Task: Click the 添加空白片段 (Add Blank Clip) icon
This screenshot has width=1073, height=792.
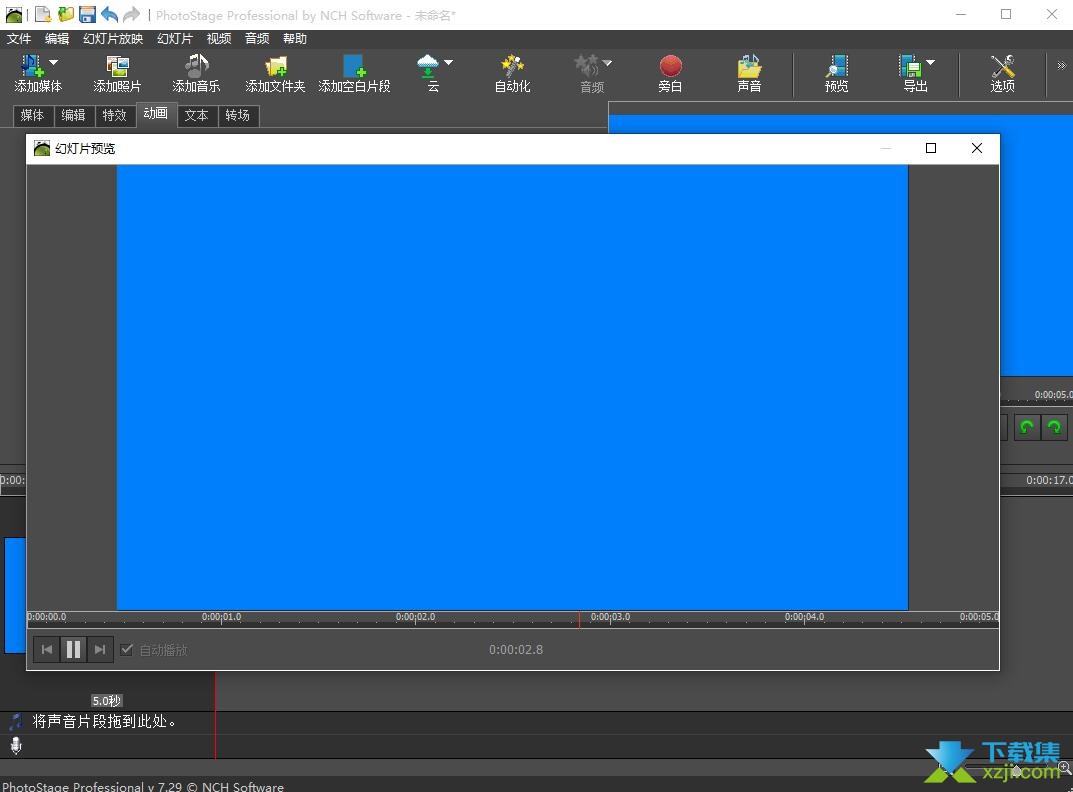Action: (x=354, y=66)
